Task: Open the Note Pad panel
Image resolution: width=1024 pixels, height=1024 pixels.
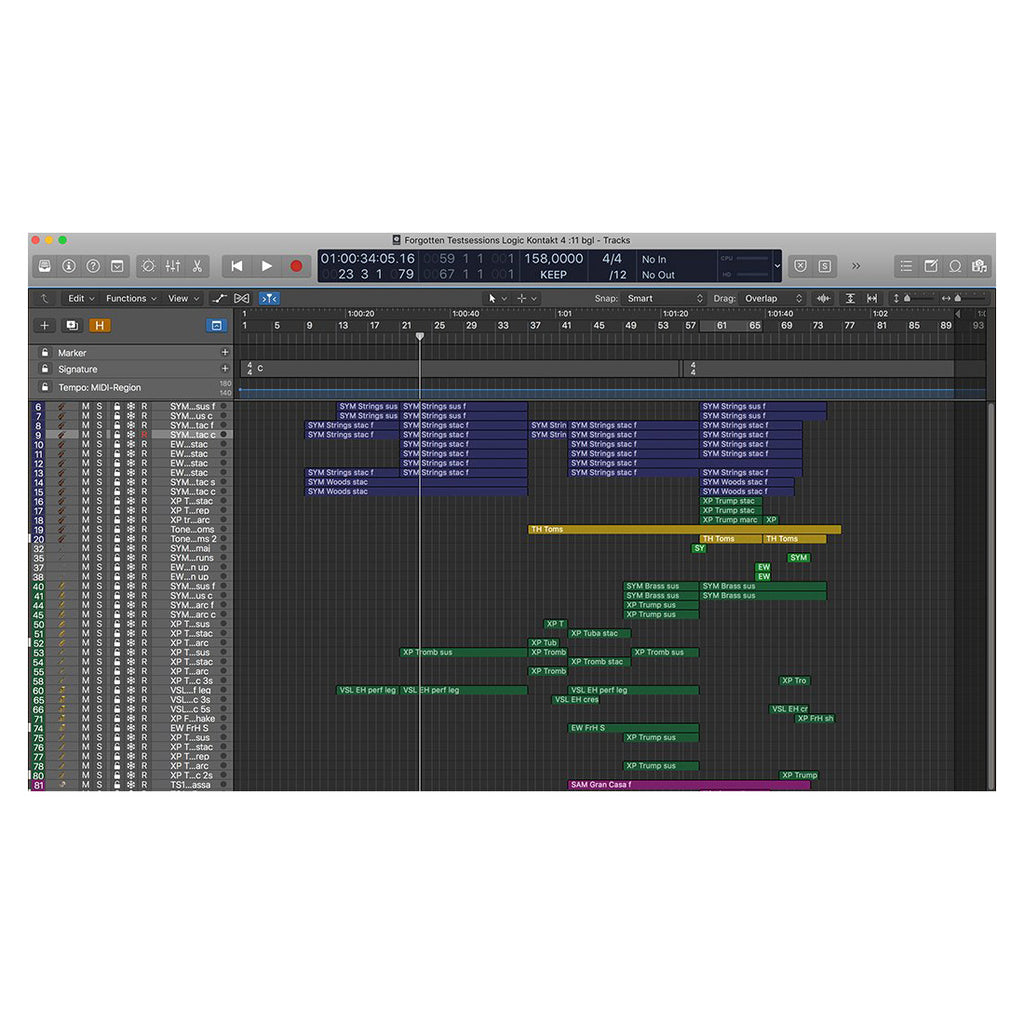Action: (931, 266)
